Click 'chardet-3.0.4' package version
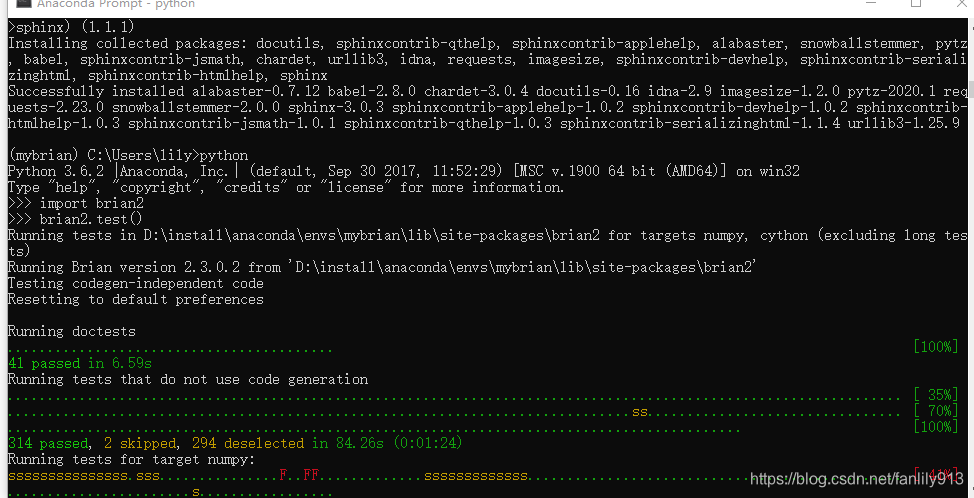This screenshot has width=974, height=498. [x=476, y=91]
